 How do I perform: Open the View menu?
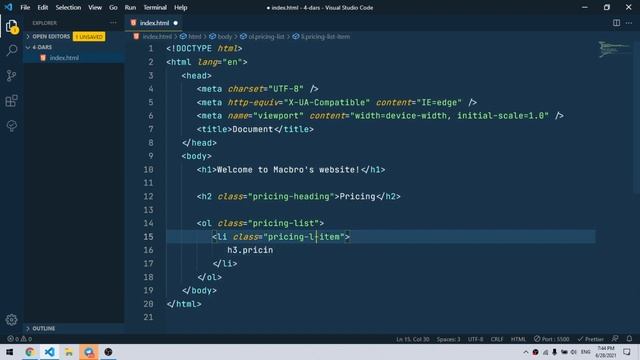(95, 7)
